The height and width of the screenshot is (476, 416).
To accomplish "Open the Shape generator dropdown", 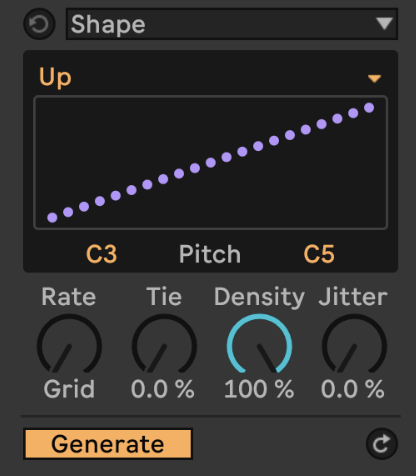I will 232,24.
